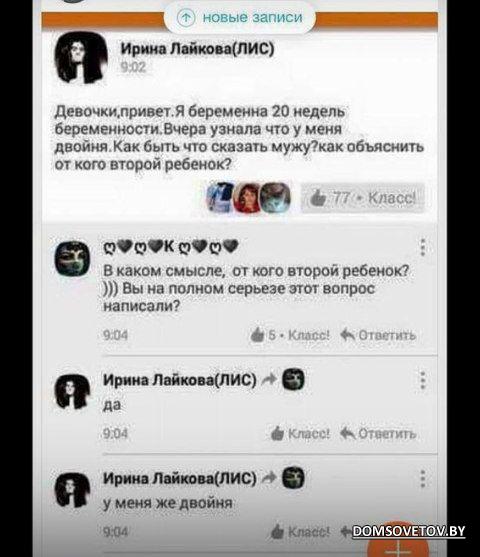Reply to the first comment via 'Ответить'
Image resolution: width=480 pixels, height=557 pixels.
(378, 335)
